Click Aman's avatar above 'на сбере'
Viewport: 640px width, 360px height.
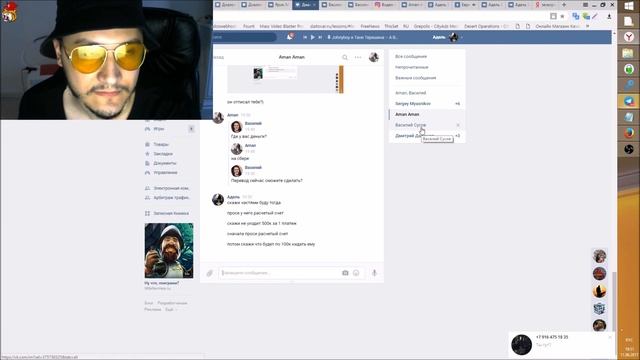(x=236, y=149)
